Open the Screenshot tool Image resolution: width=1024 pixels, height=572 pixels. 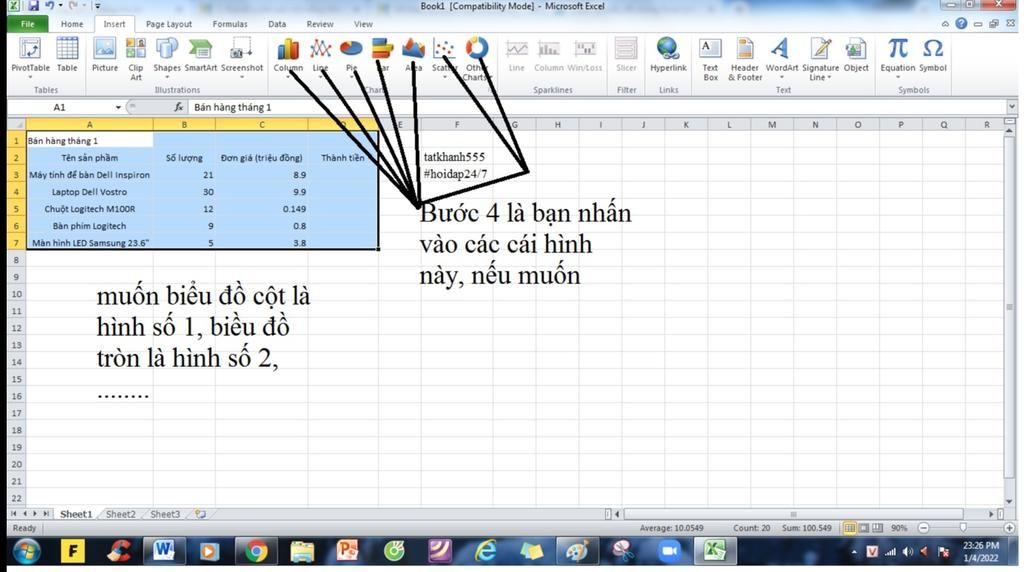click(x=242, y=57)
